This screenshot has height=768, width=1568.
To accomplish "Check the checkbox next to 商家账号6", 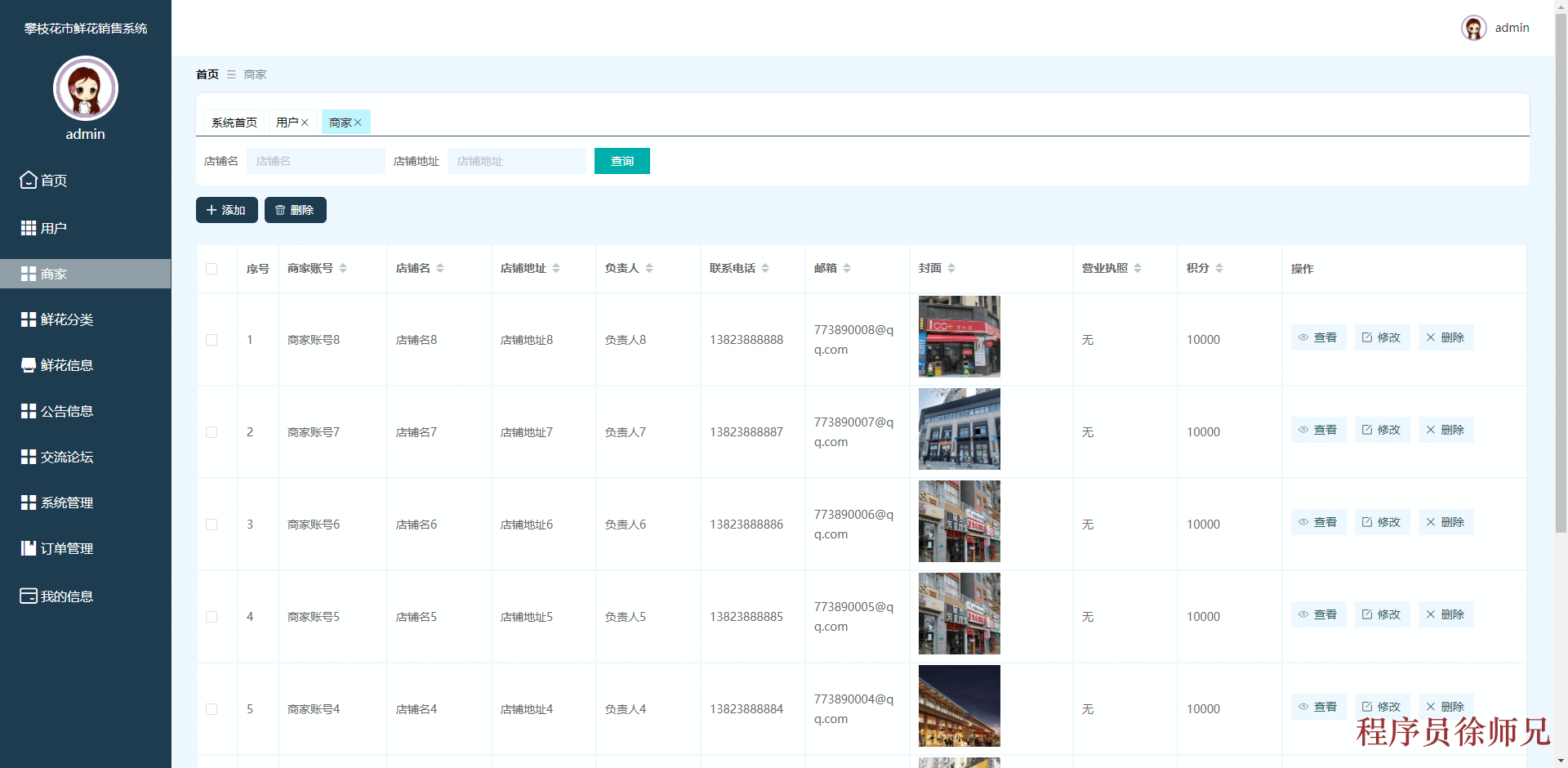I will 212,525.
